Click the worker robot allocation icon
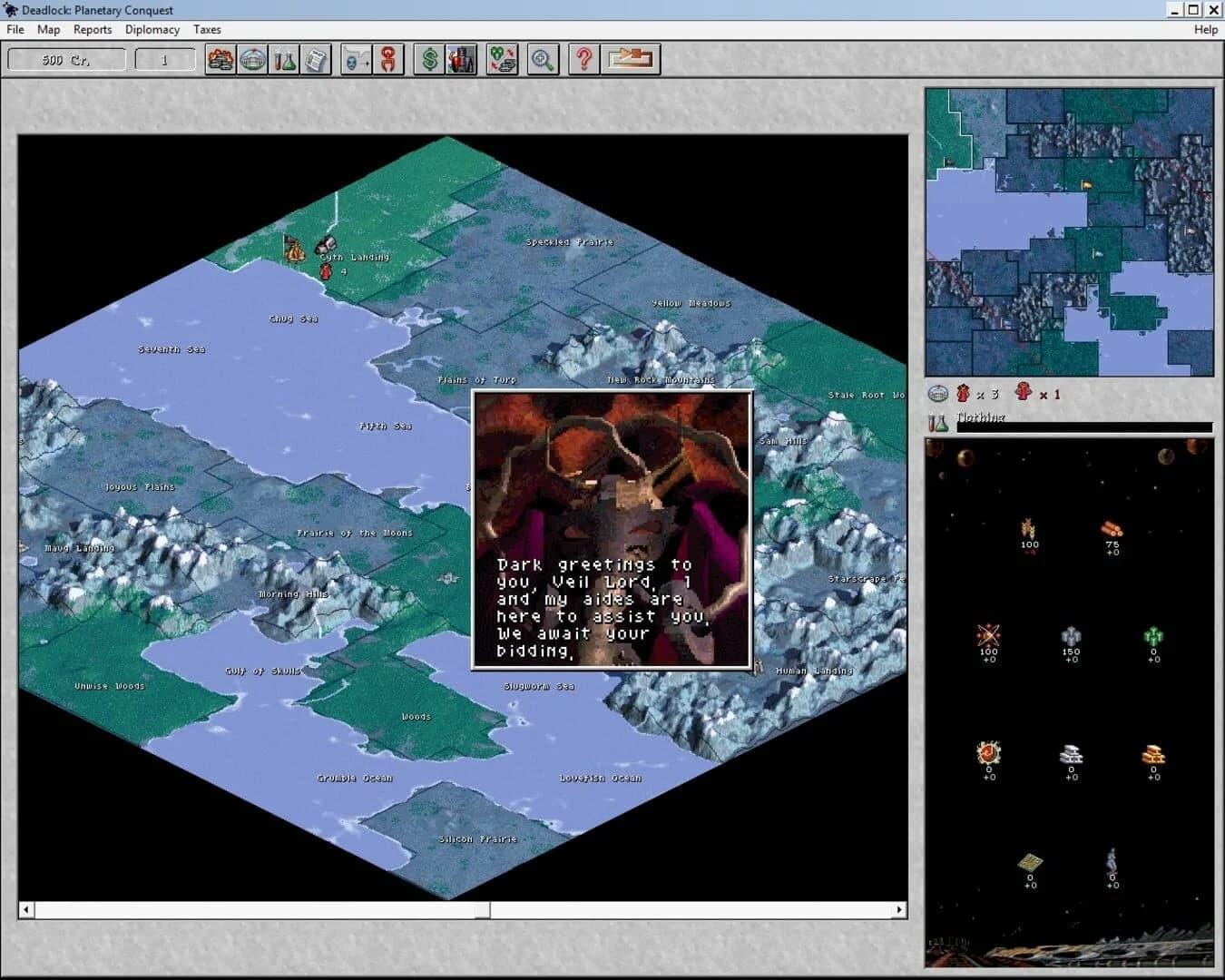The width and height of the screenshot is (1225, 980). [x=460, y=59]
